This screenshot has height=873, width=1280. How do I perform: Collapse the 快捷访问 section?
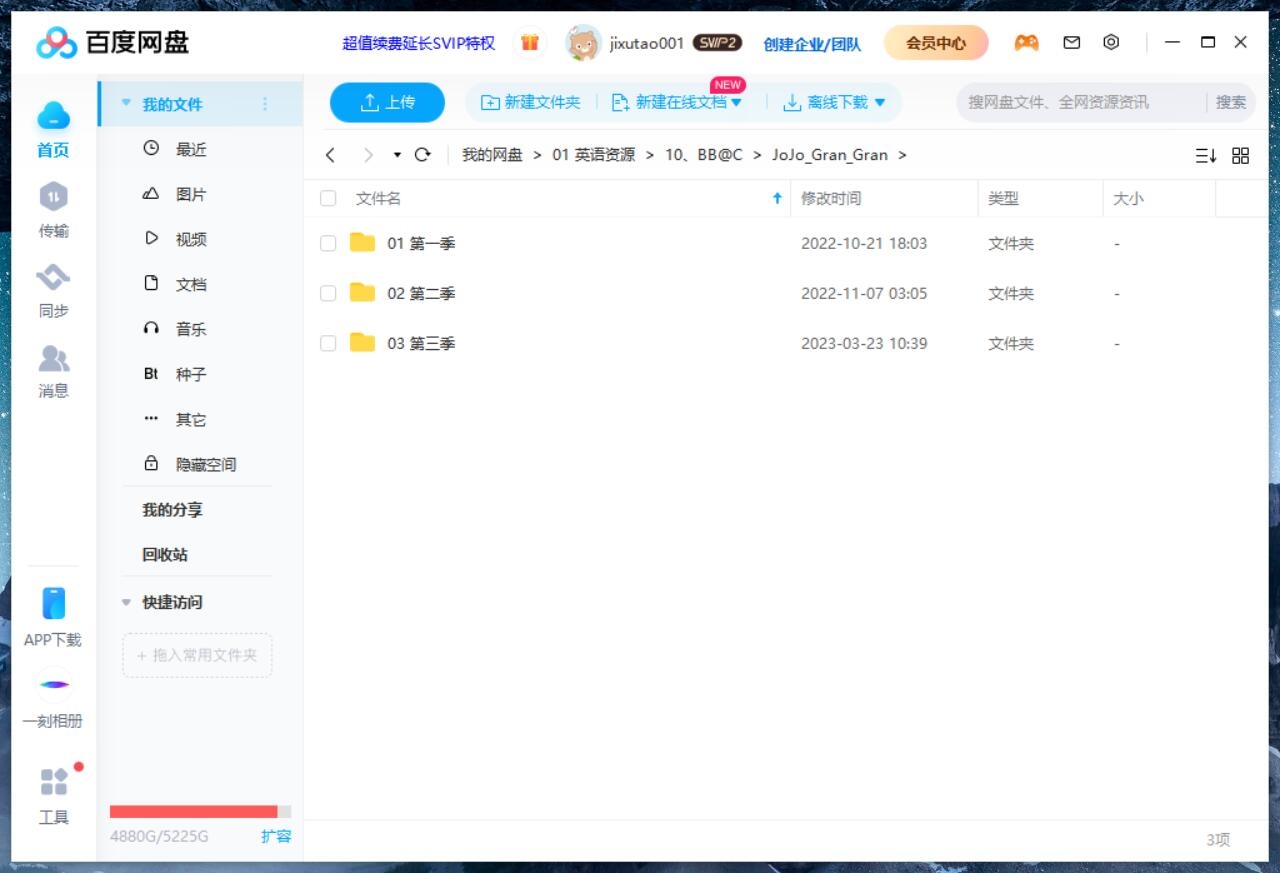coord(126,602)
